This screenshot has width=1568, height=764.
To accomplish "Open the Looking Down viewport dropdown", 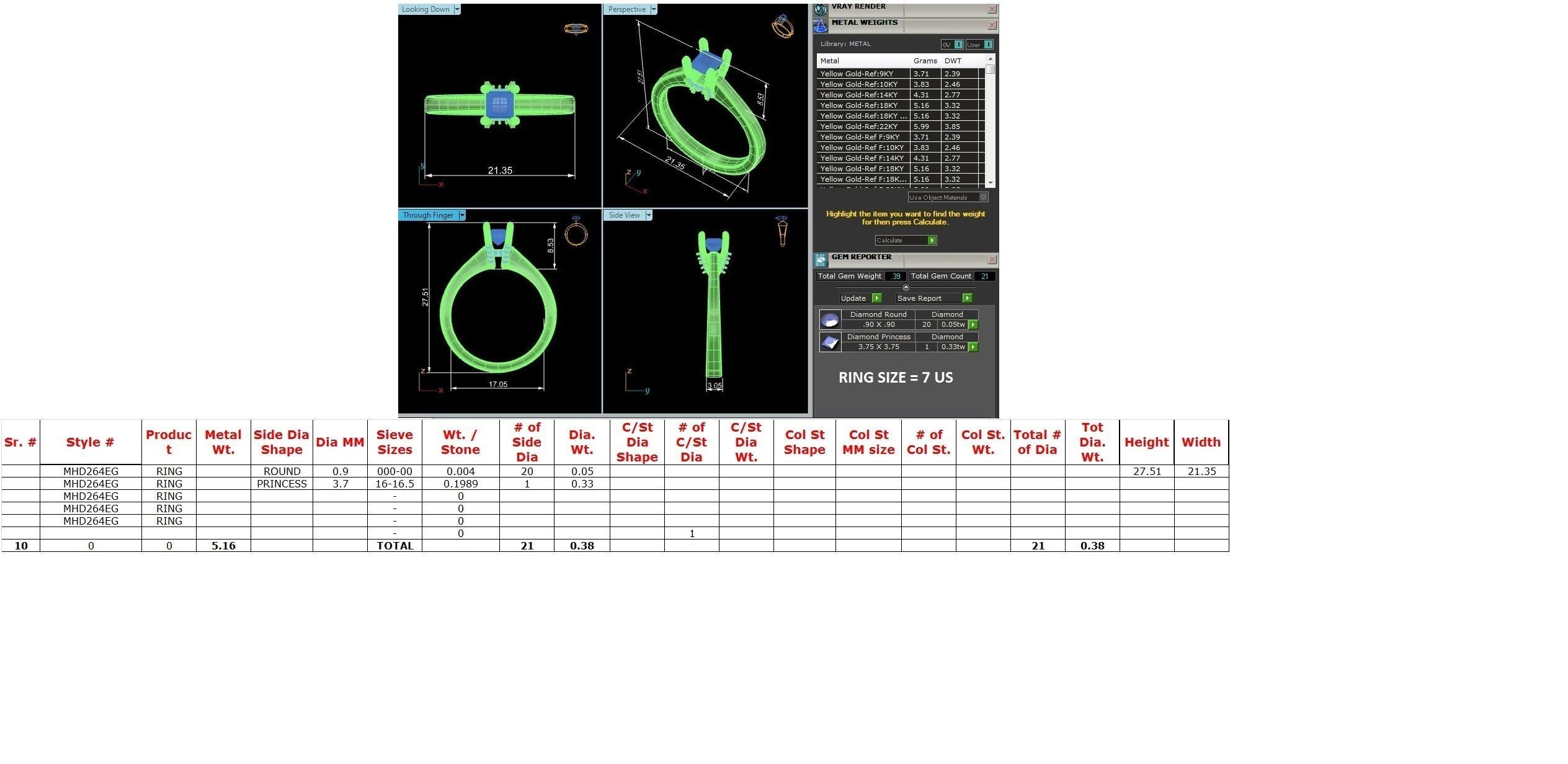I will click(x=457, y=9).
